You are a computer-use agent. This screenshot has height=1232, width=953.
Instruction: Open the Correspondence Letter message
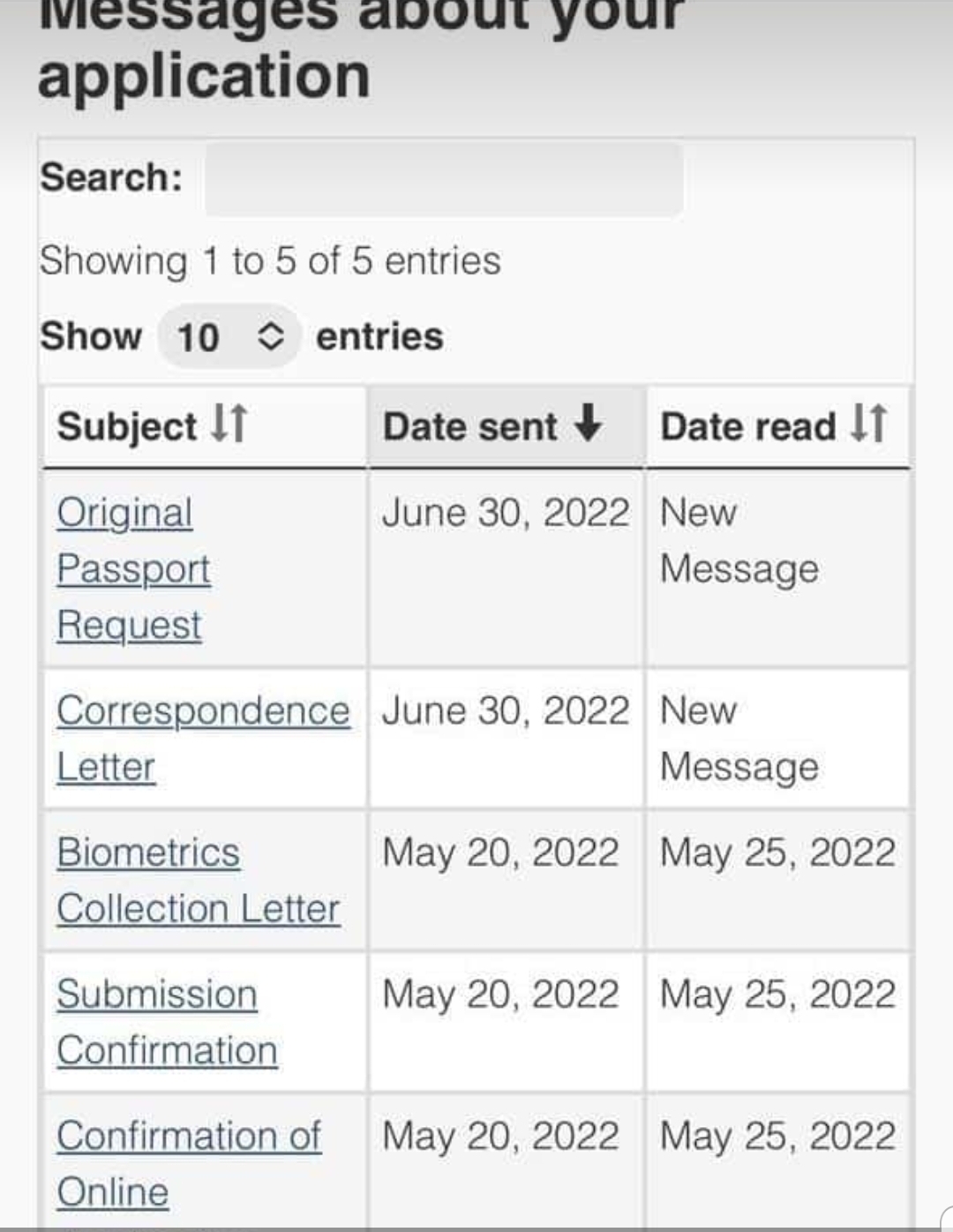203,739
